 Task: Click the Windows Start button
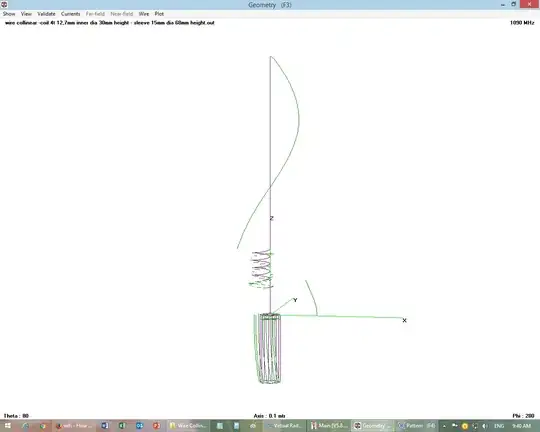8,426
